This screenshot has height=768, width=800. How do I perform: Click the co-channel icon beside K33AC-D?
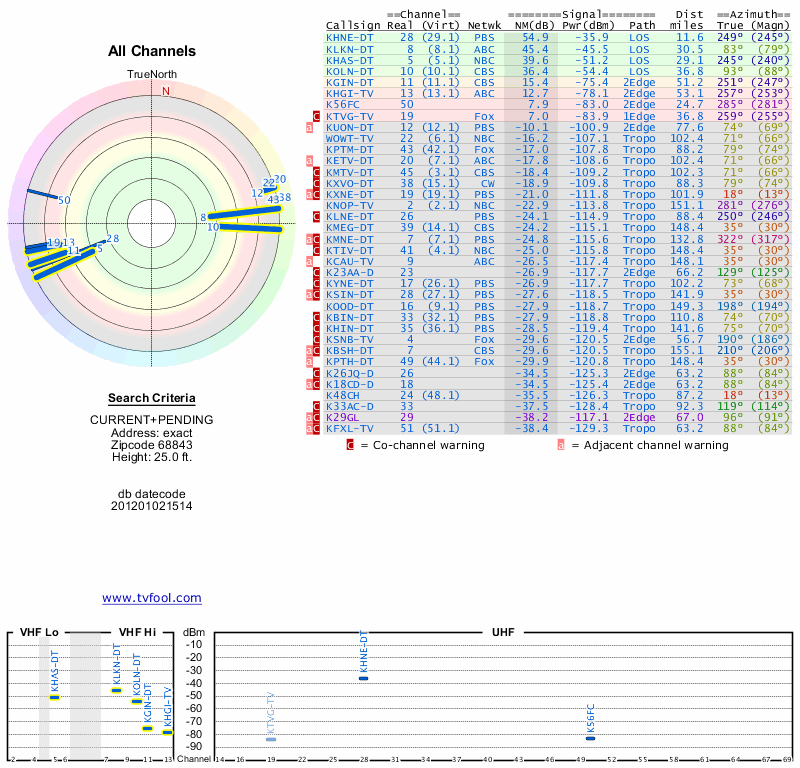click(x=316, y=406)
